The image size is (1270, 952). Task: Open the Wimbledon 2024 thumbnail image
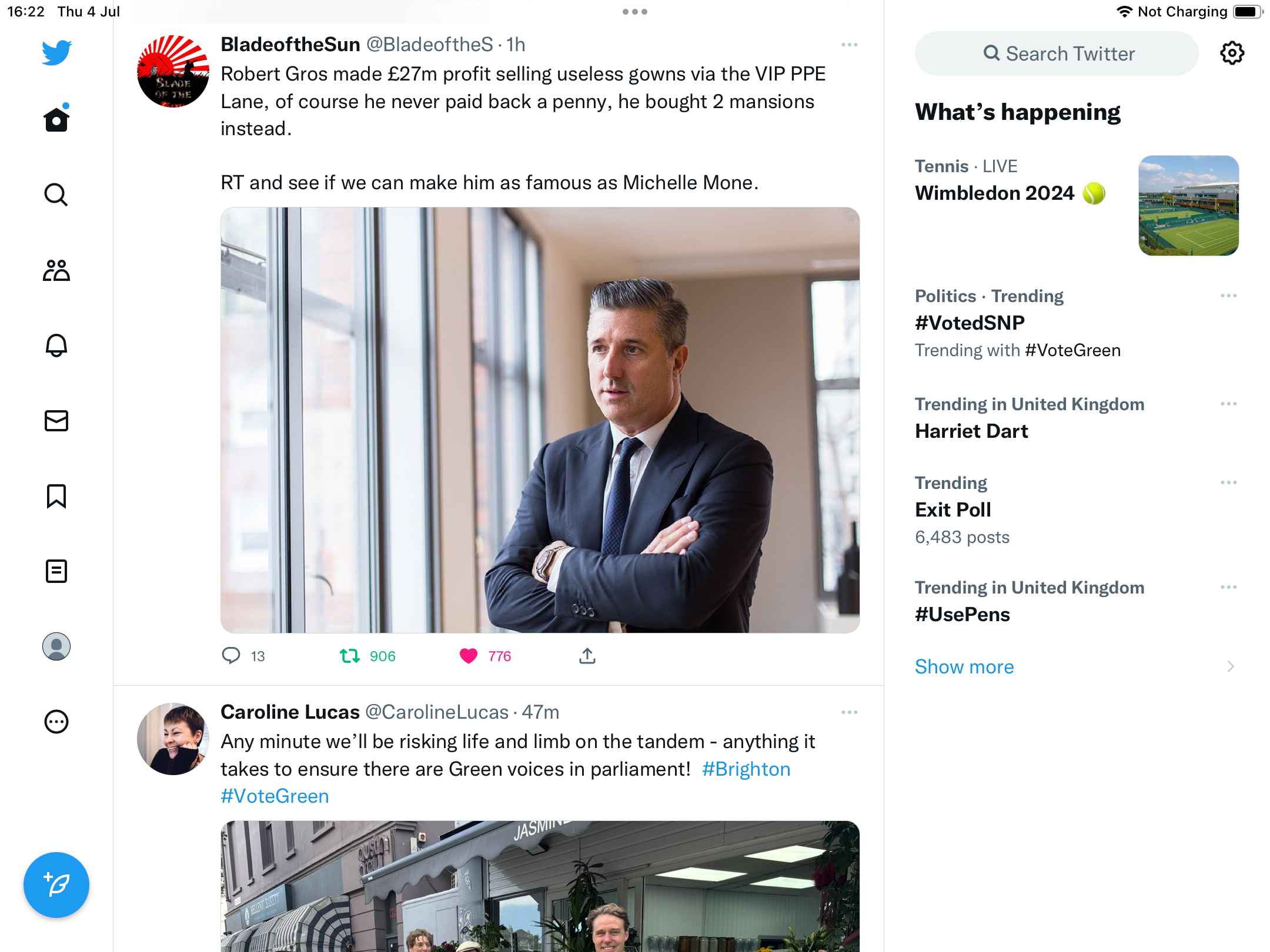[x=1188, y=206]
